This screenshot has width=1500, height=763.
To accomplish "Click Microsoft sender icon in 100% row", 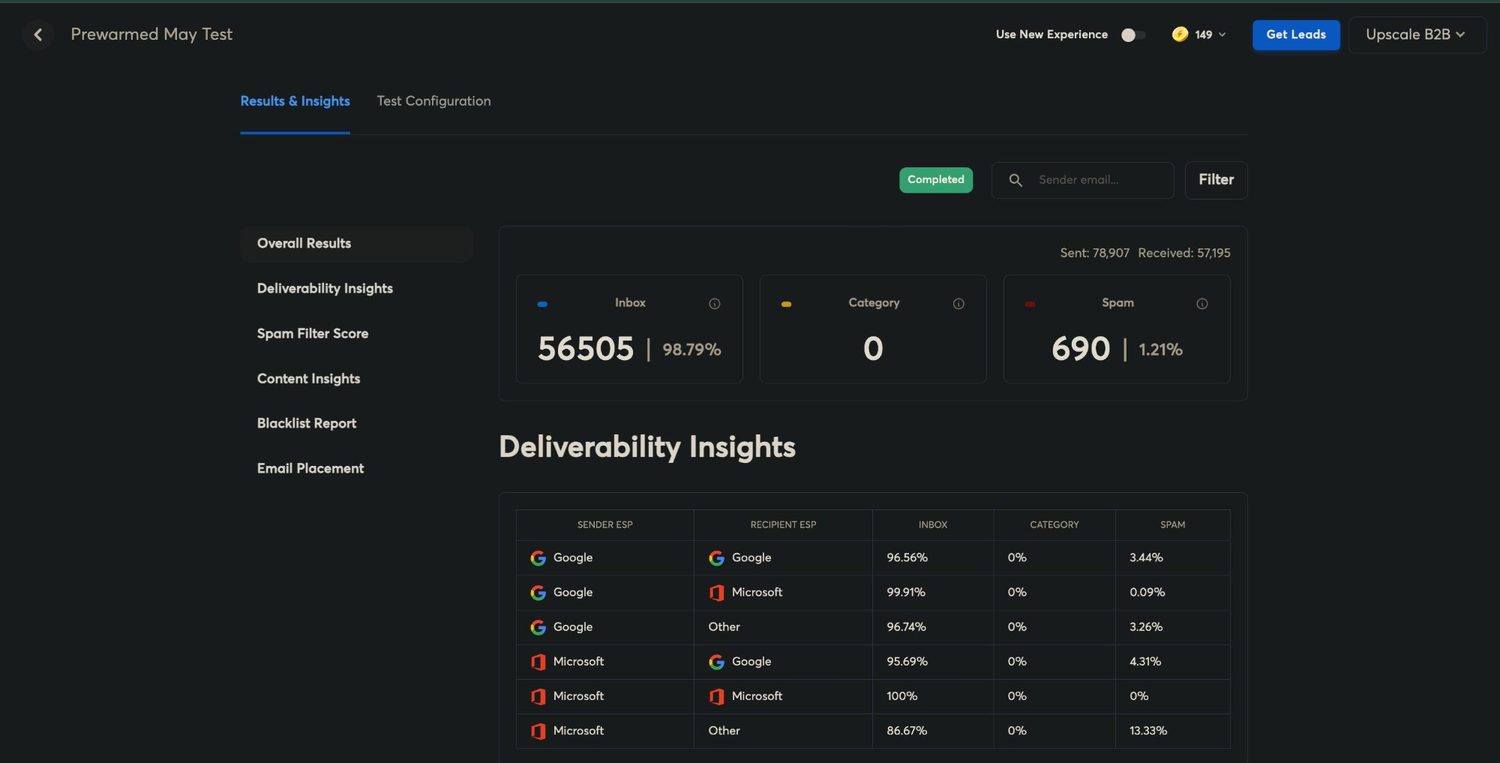I will click(x=538, y=697).
